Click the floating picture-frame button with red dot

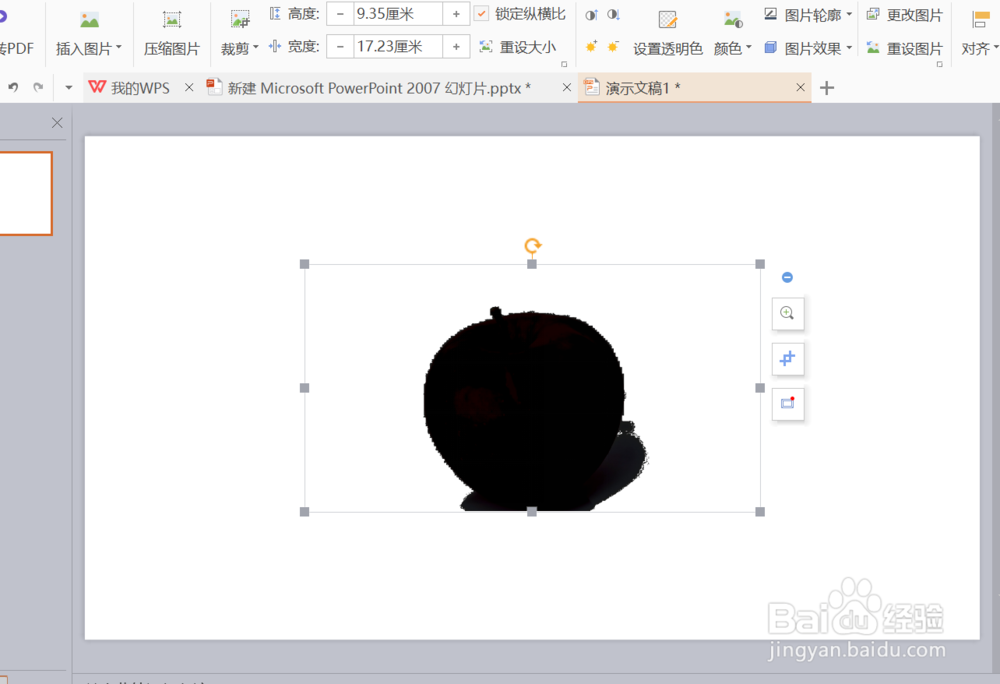coord(788,404)
